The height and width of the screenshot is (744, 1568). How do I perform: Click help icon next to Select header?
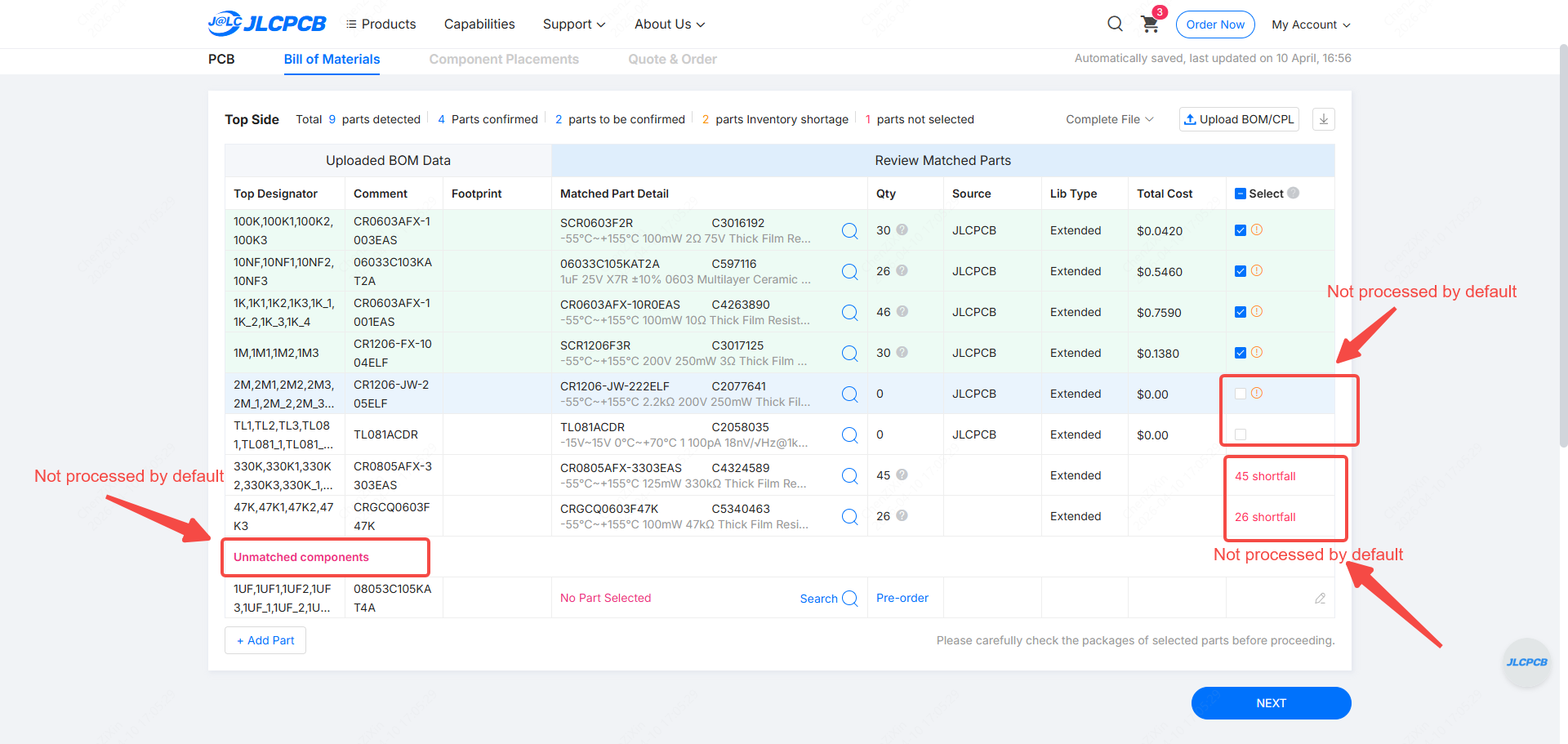1293,193
